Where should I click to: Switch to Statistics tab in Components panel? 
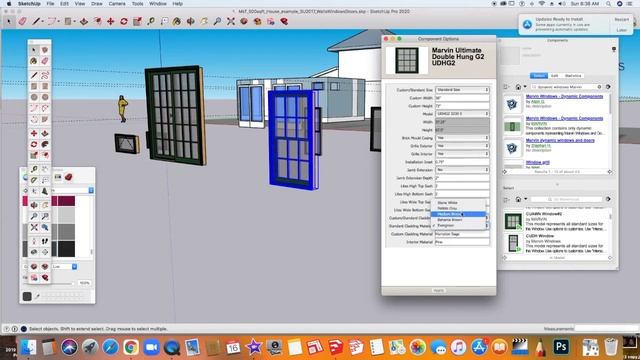click(x=573, y=76)
